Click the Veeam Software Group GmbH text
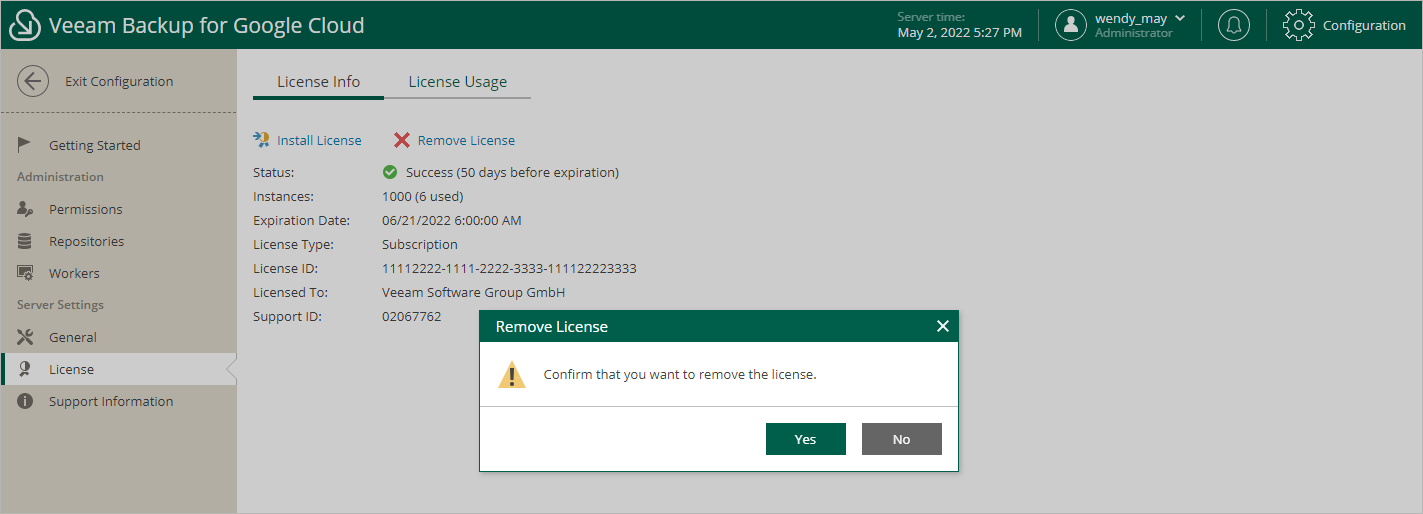1423x514 pixels. pyautogui.click(x=474, y=292)
